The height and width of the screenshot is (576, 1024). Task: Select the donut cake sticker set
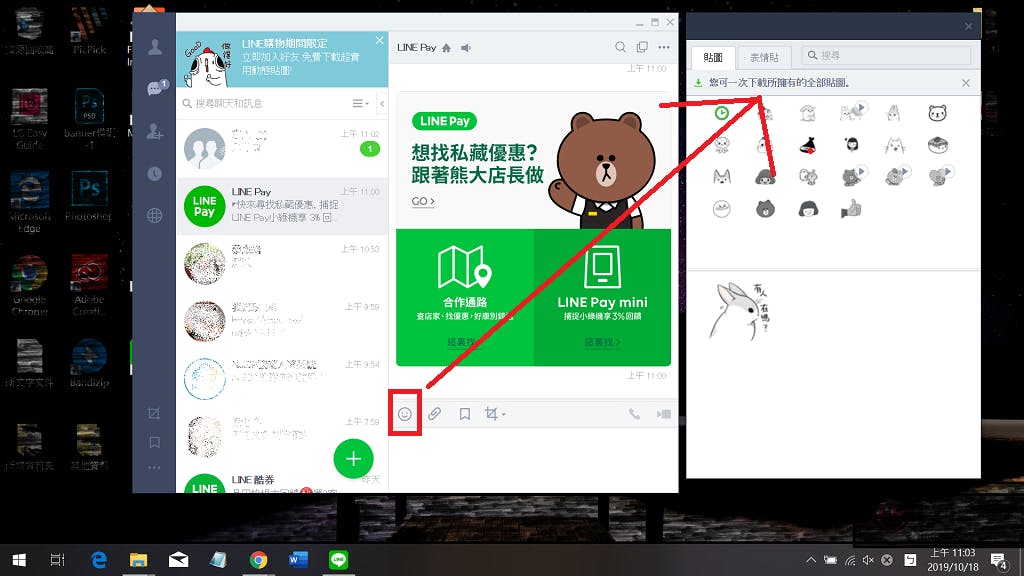938,145
